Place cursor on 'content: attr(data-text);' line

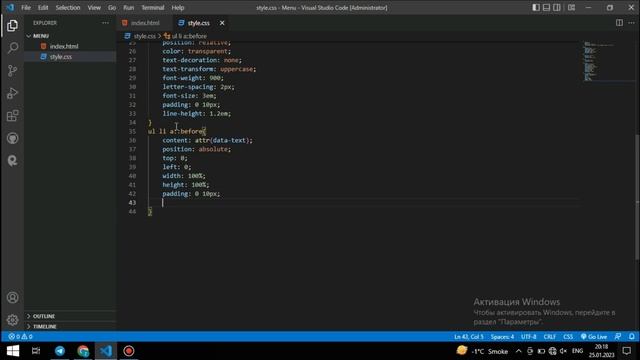[x=207, y=140]
